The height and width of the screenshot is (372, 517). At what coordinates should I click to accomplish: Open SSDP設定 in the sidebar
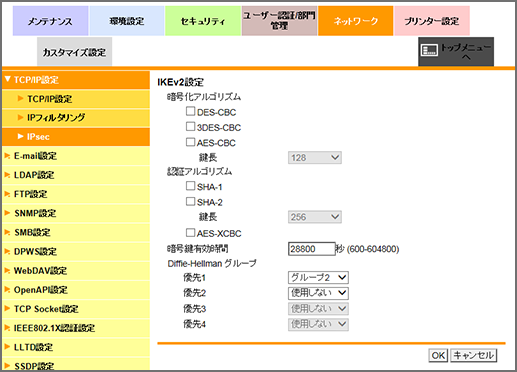click(x=76, y=365)
